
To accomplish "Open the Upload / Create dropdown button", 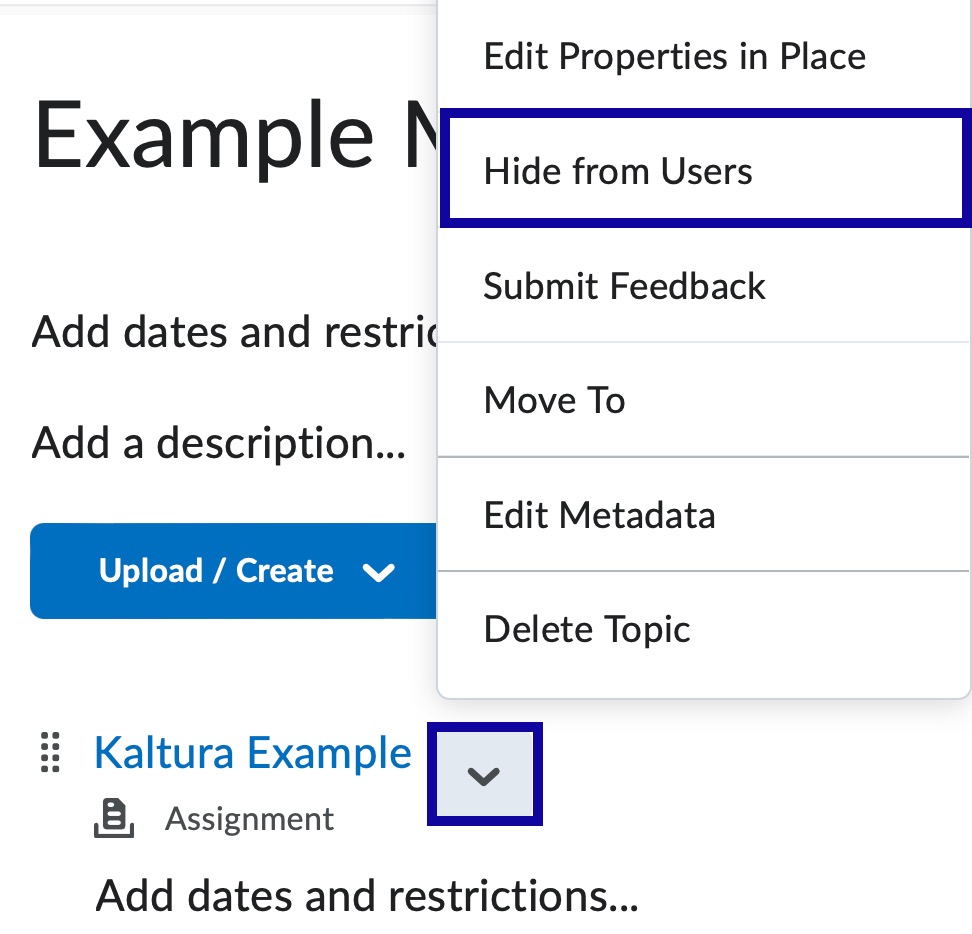I will pyautogui.click(x=233, y=571).
